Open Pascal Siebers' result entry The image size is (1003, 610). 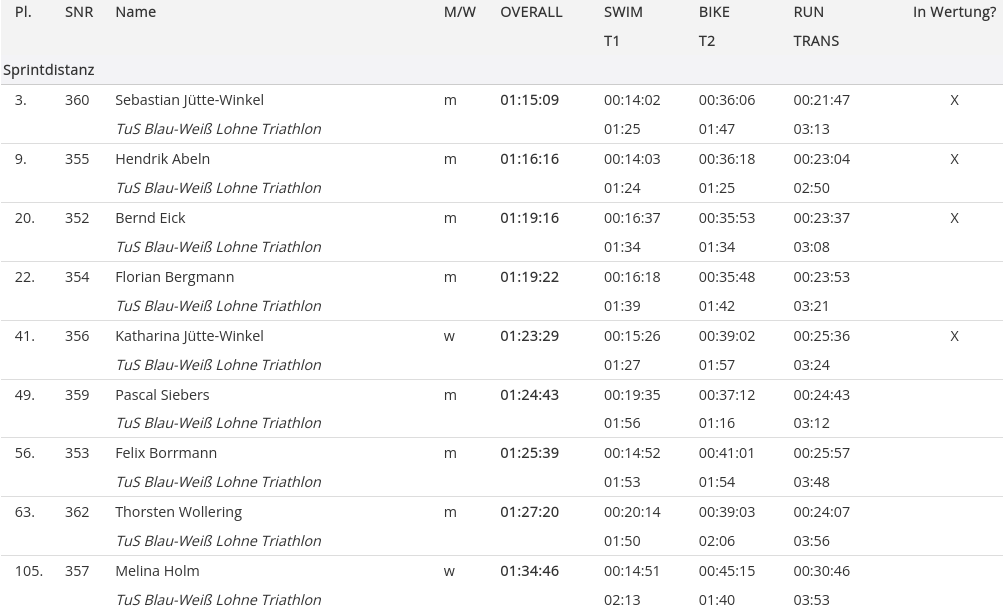click(x=162, y=395)
